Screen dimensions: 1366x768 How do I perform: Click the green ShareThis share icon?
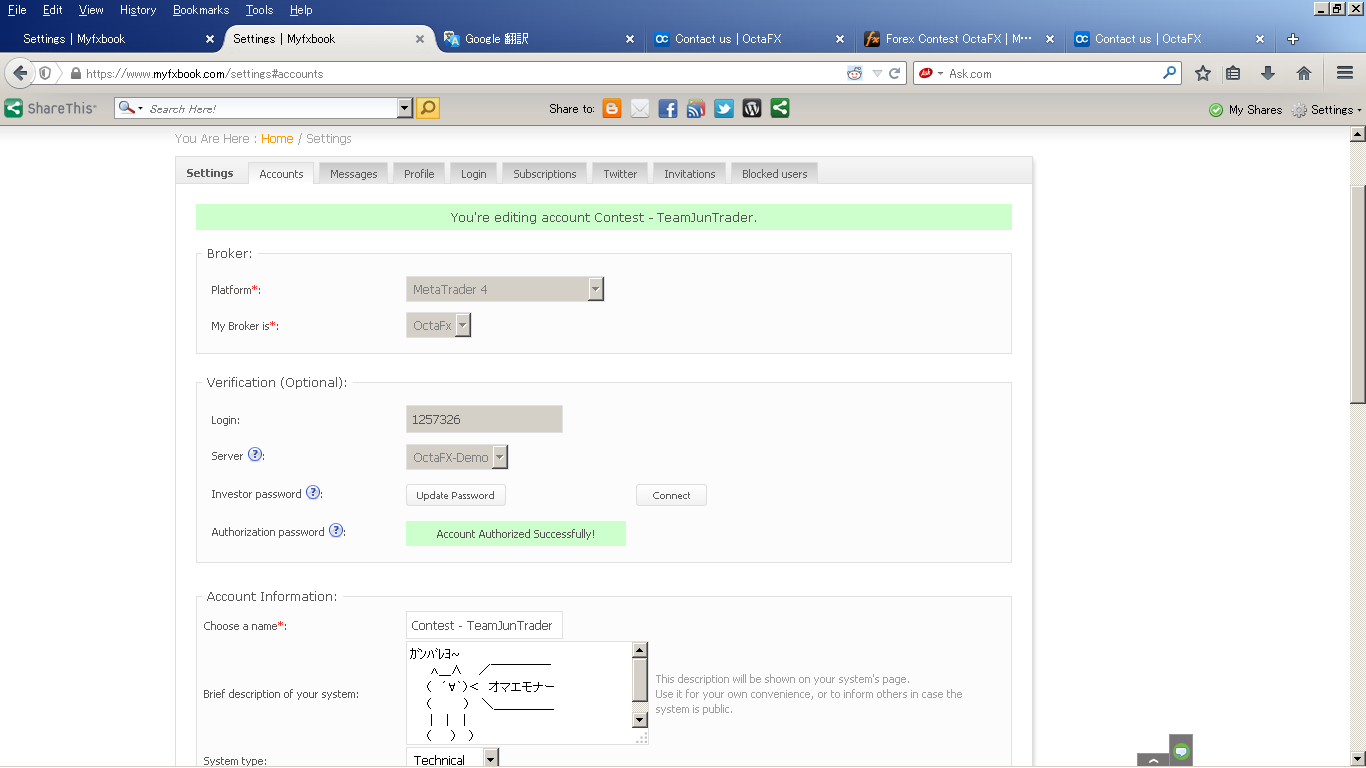(x=780, y=108)
